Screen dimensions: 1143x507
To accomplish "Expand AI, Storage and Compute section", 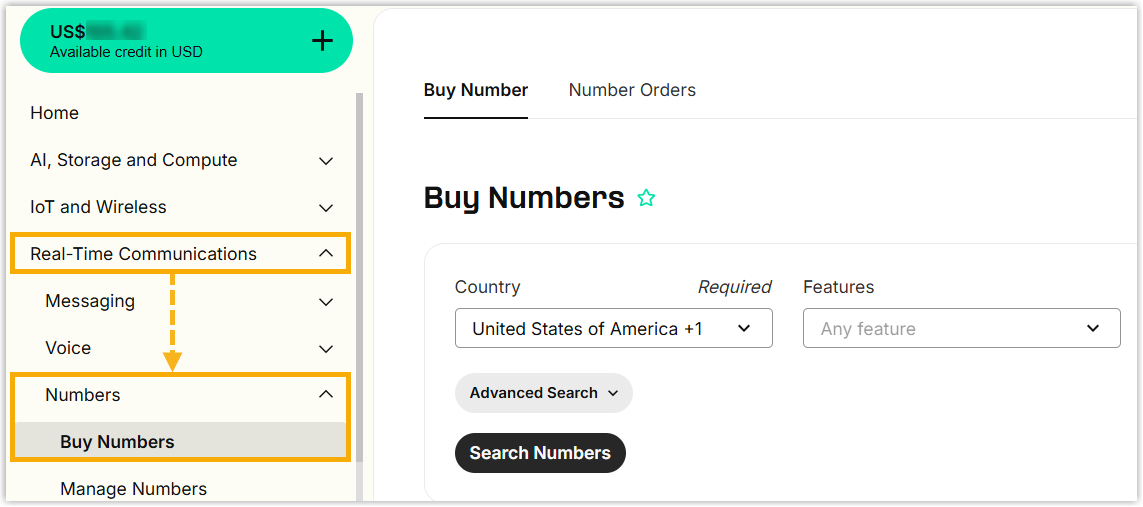I will pyautogui.click(x=326, y=161).
